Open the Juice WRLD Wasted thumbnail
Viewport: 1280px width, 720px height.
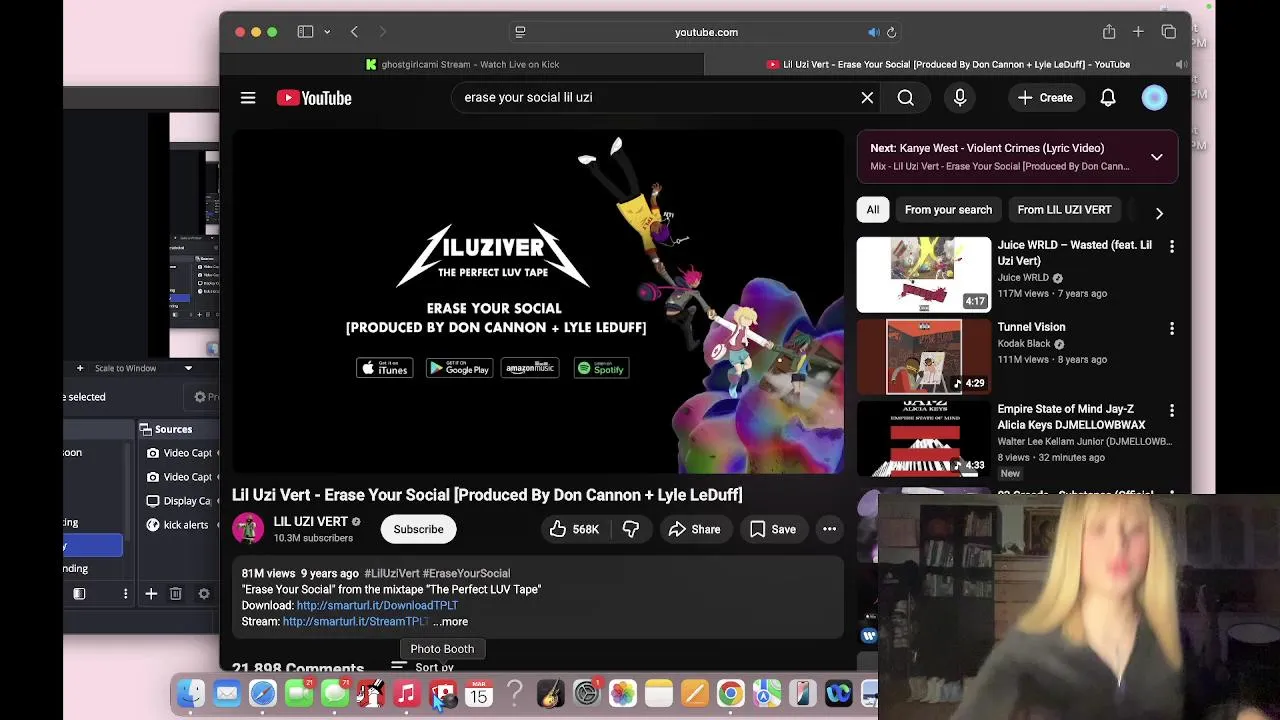[924, 274]
